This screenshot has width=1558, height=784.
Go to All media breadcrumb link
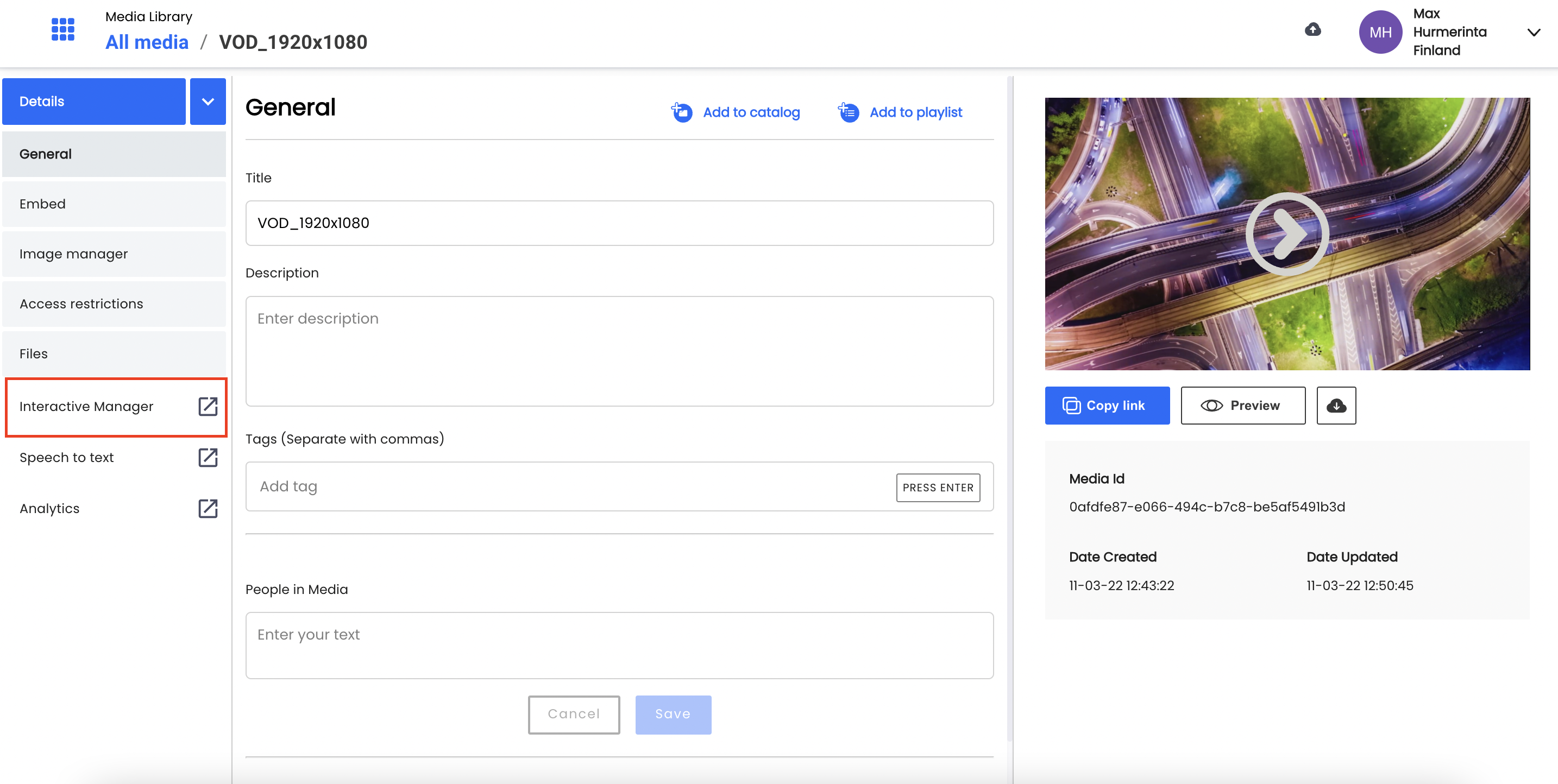[147, 42]
